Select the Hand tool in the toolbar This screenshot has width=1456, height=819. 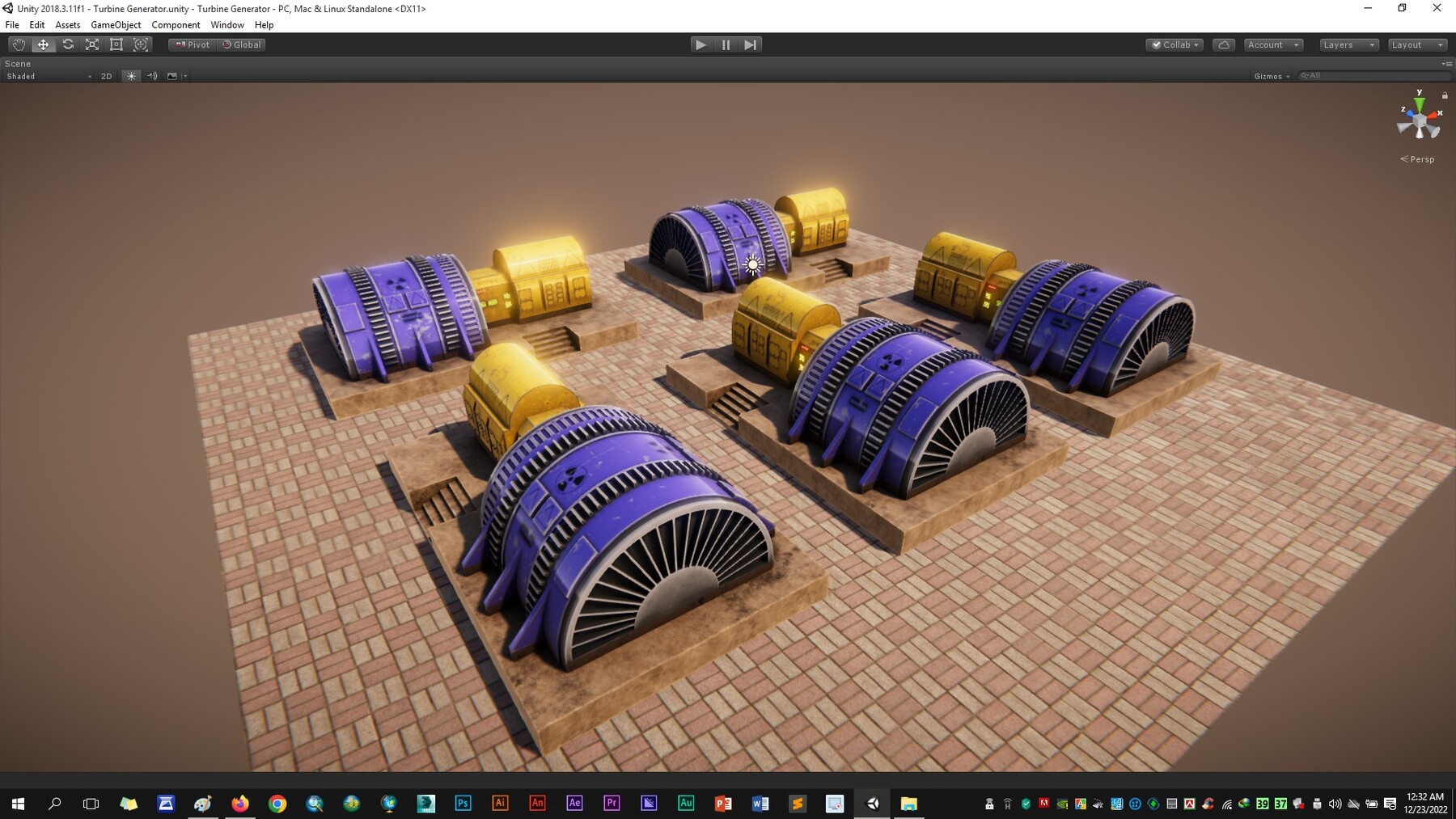point(18,44)
